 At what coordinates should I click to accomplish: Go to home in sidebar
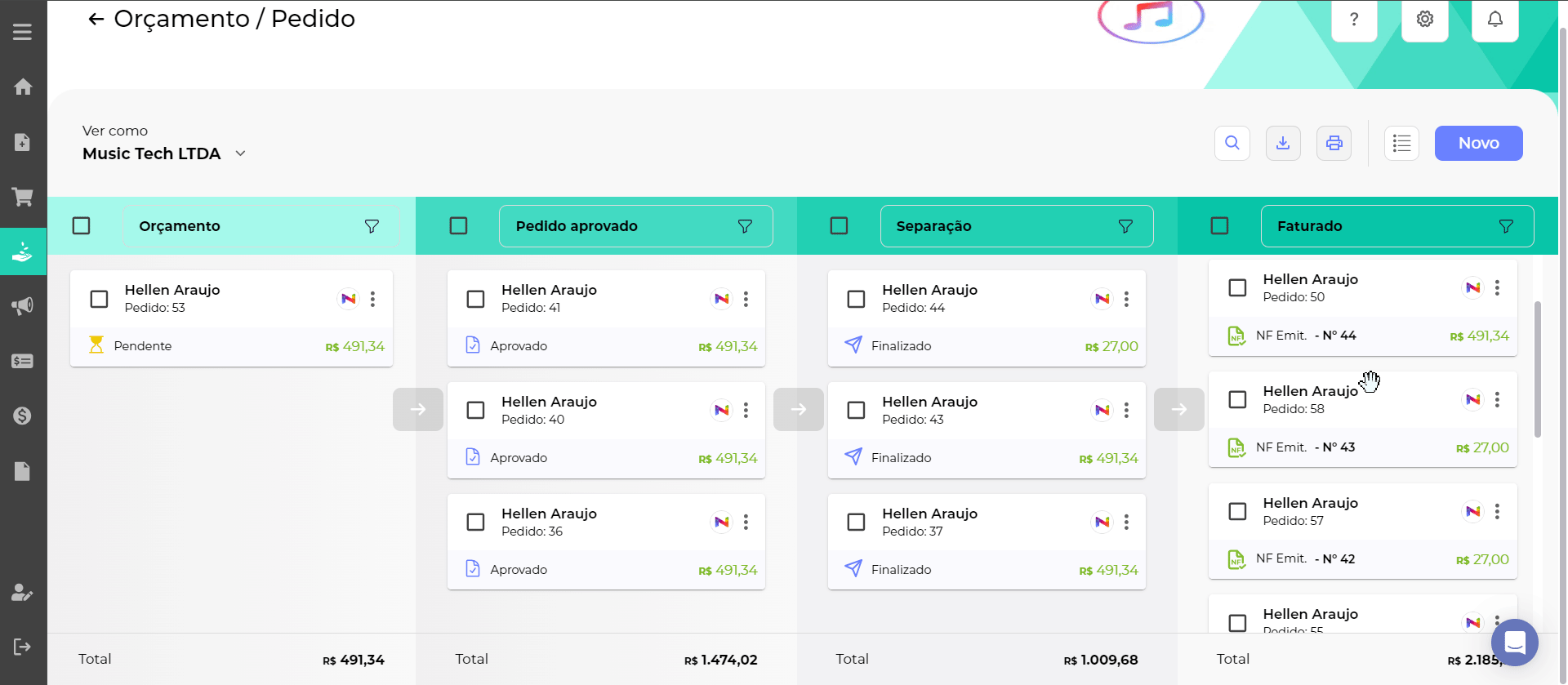(x=23, y=87)
